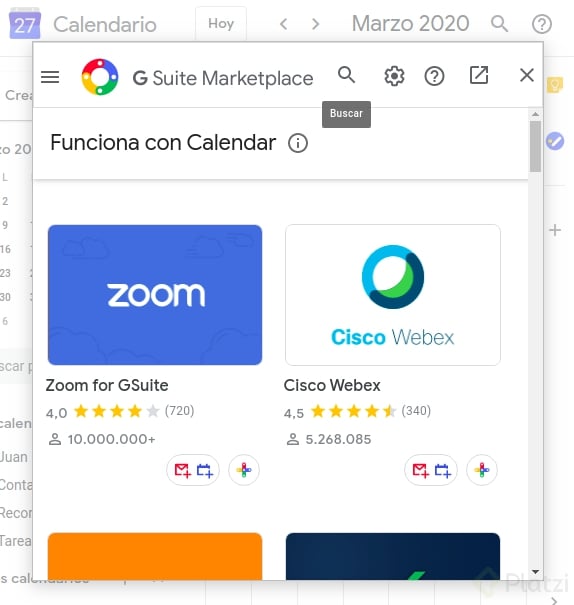Go to next month in Calendar
The height and width of the screenshot is (605, 574).
pos(316,24)
